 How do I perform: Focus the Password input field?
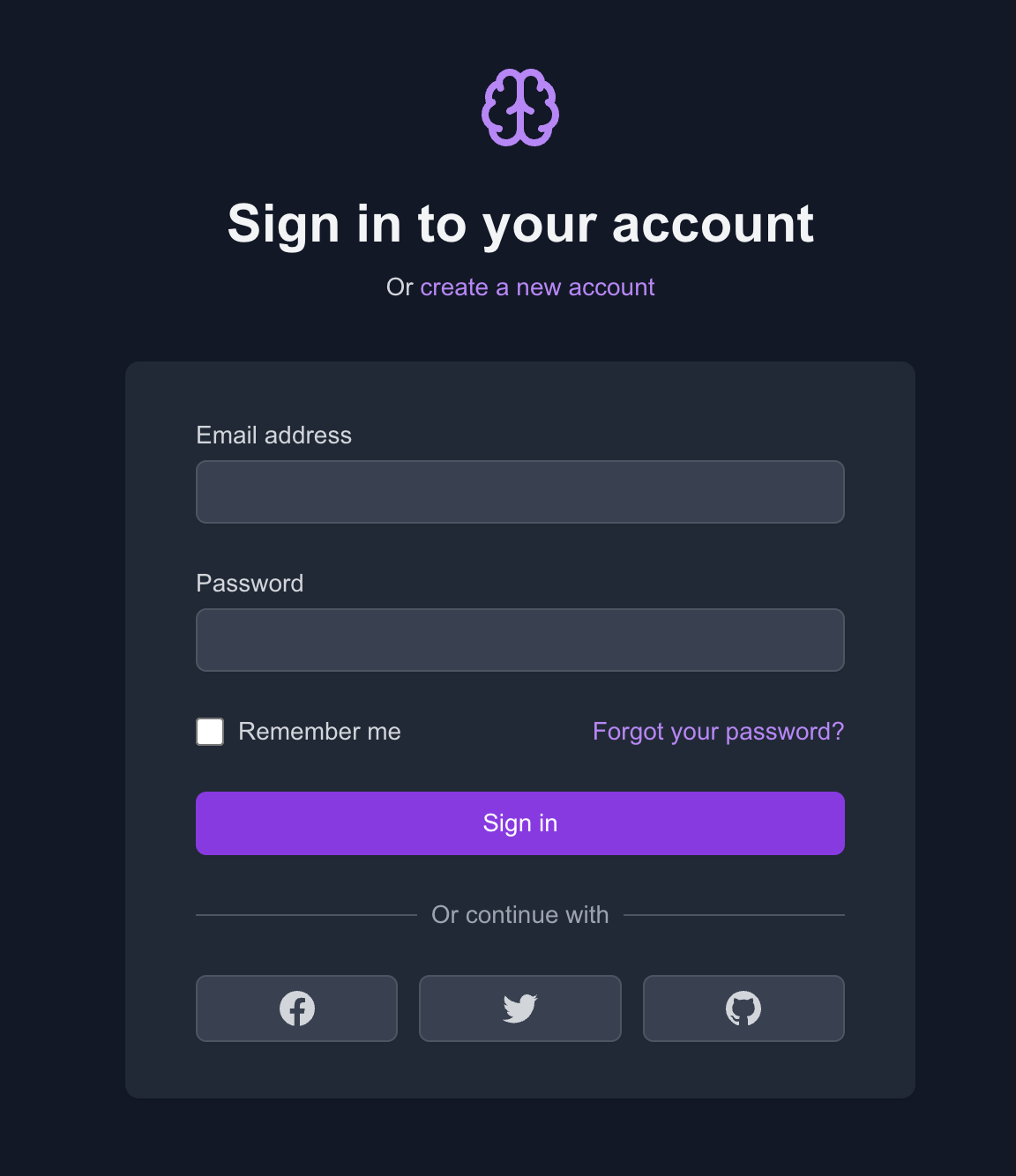tap(520, 640)
